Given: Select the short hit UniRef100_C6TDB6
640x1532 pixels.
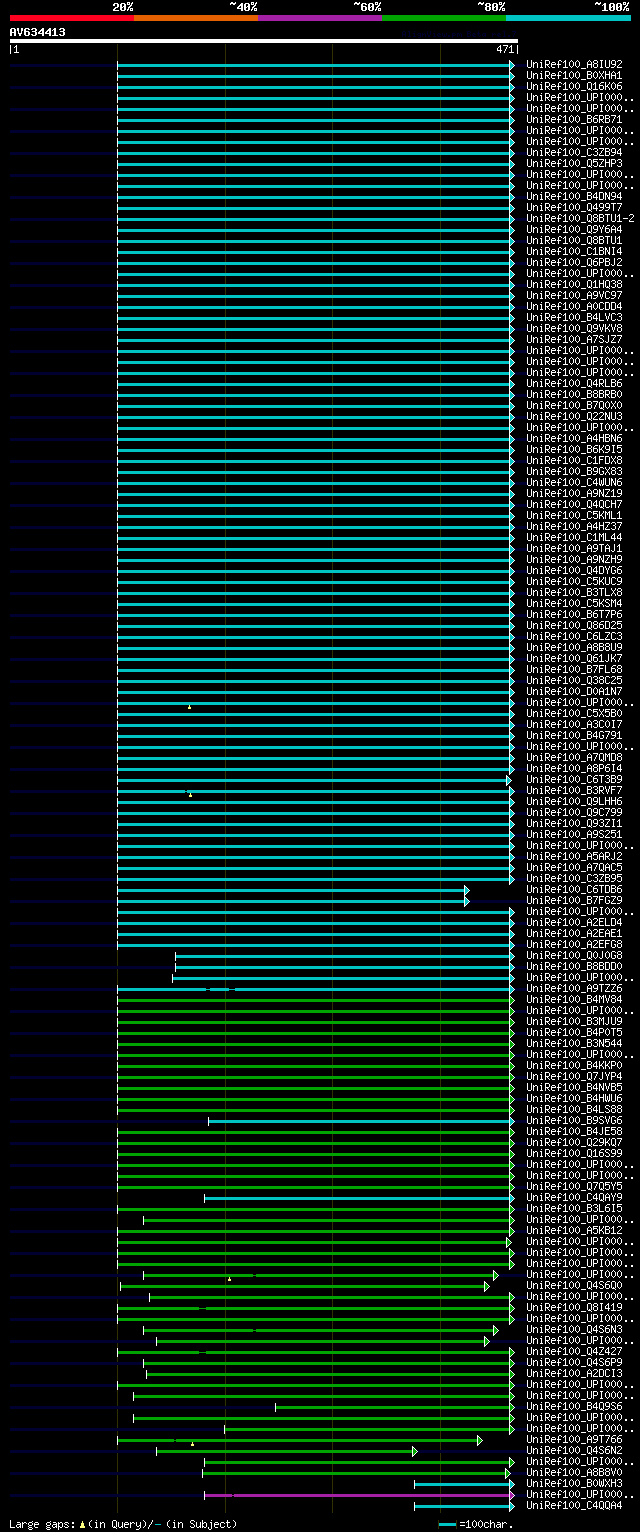Looking at the screenshot, I should pyautogui.click(x=574, y=889).
